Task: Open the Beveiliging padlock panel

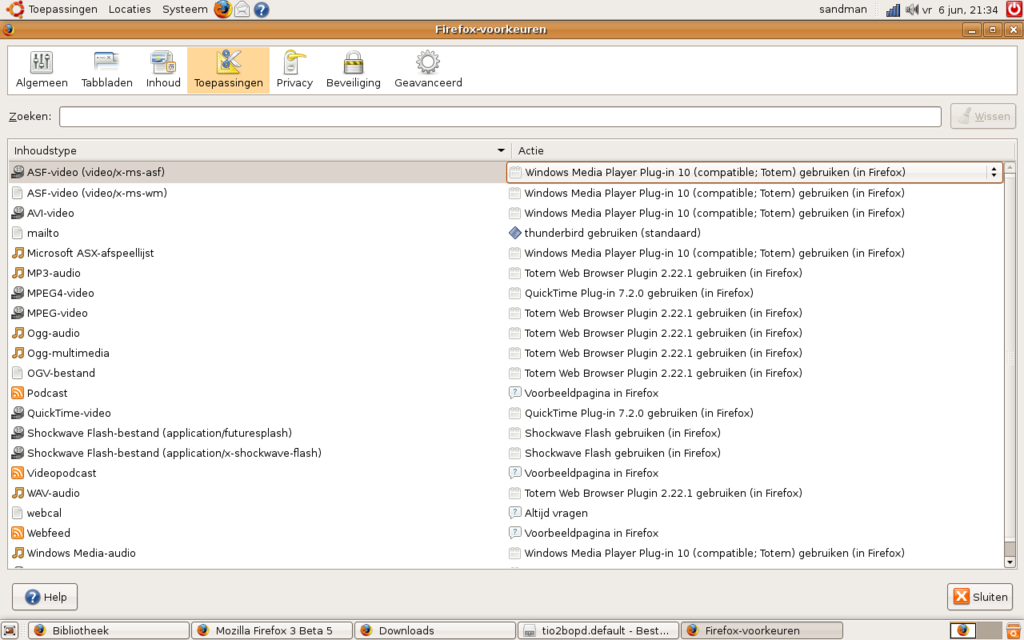Action: pyautogui.click(x=353, y=70)
